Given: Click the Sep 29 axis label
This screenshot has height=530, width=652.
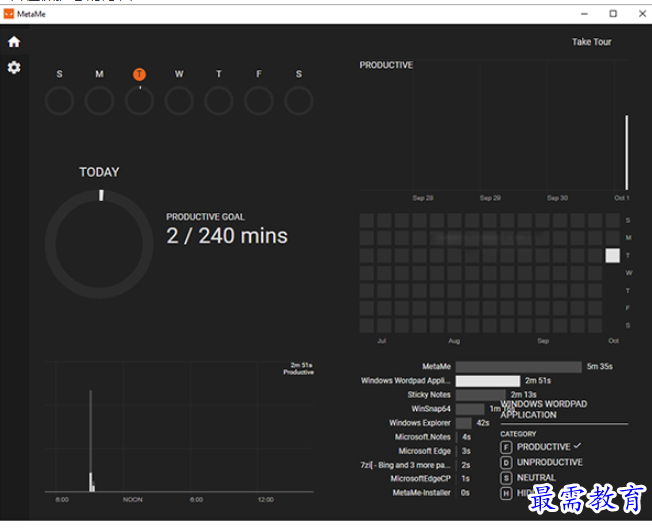Looking at the screenshot, I should (490, 198).
